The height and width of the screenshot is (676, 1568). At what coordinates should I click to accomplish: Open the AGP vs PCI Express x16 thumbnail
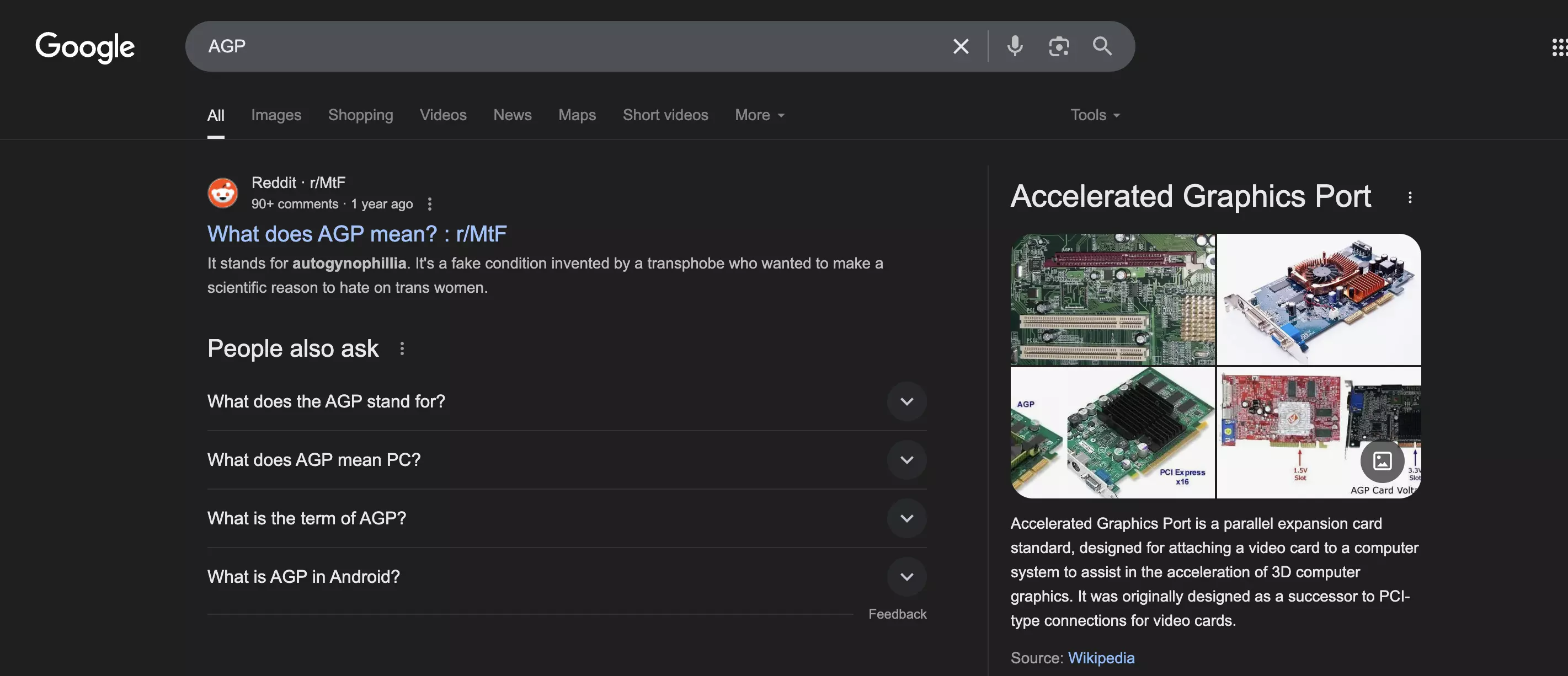point(1112,433)
